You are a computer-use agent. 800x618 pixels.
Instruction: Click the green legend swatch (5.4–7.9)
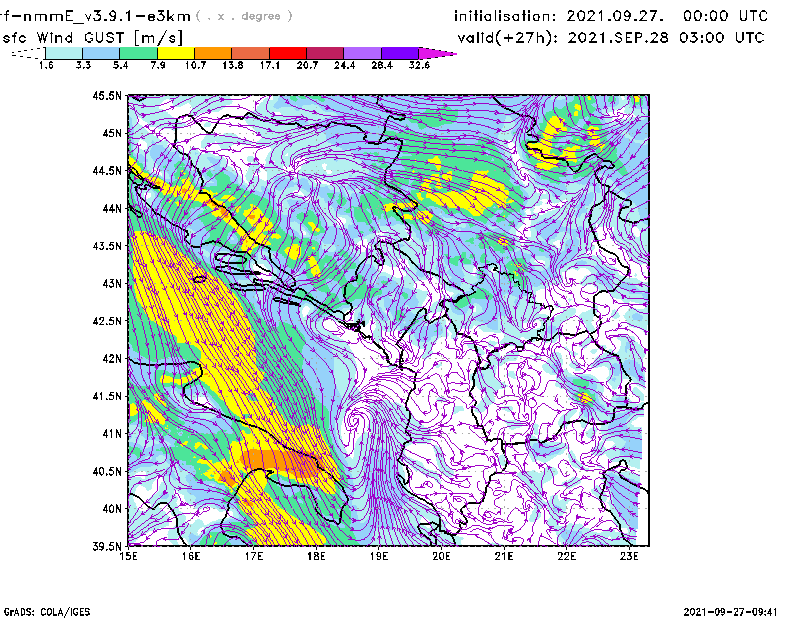coord(138,53)
